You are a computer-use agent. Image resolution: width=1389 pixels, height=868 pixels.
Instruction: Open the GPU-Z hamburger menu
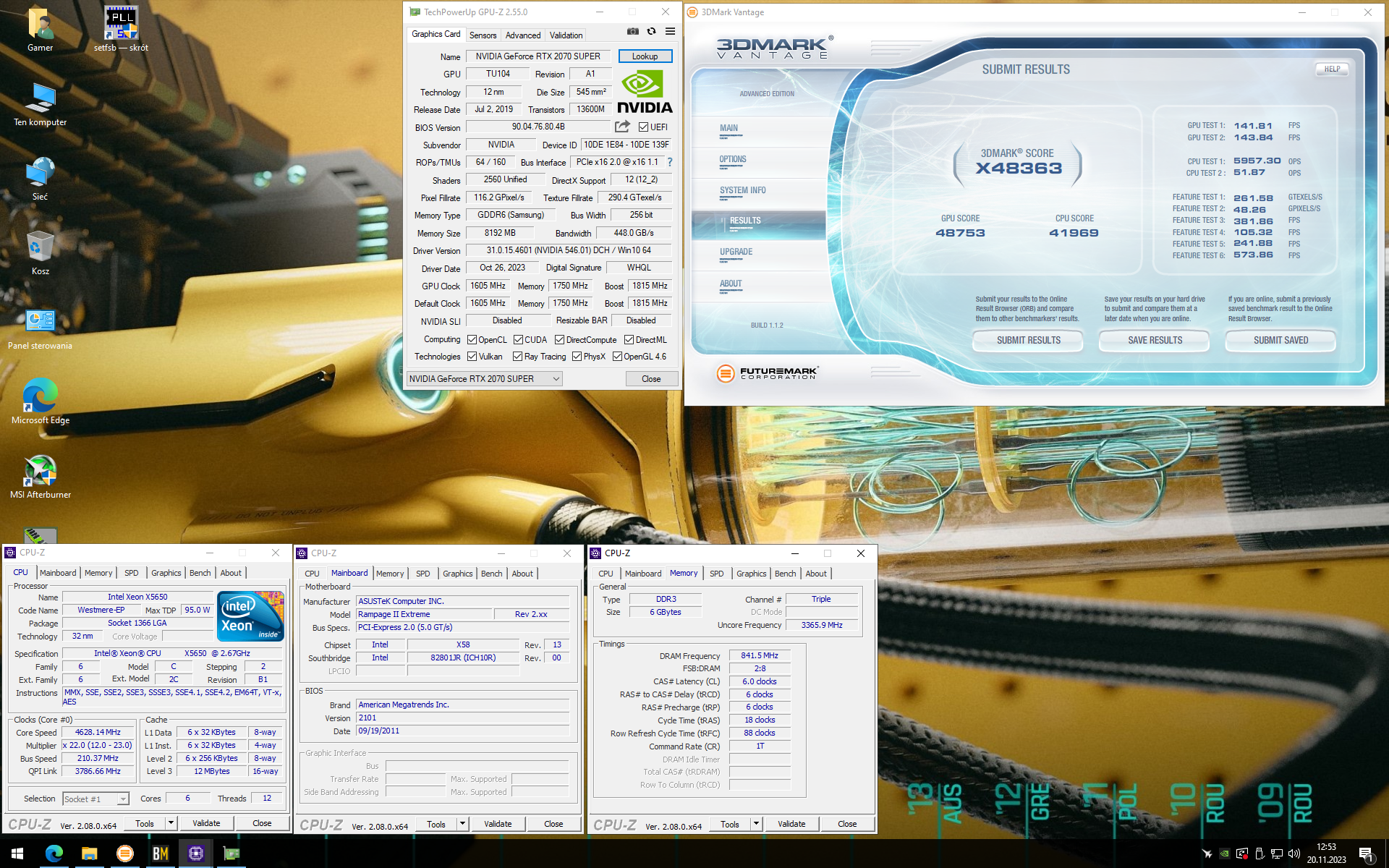click(x=671, y=31)
